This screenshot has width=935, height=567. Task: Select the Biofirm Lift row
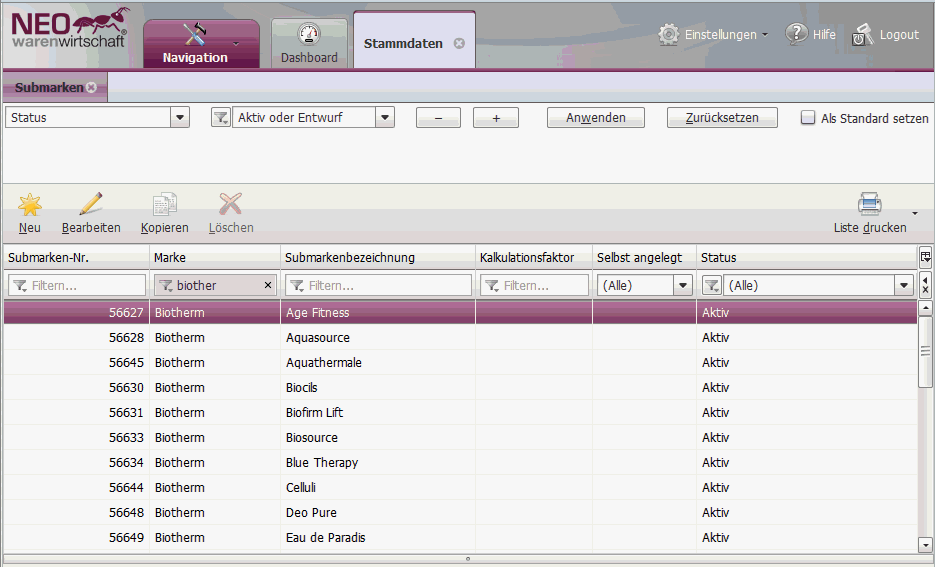pyautogui.click(x=460, y=413)
